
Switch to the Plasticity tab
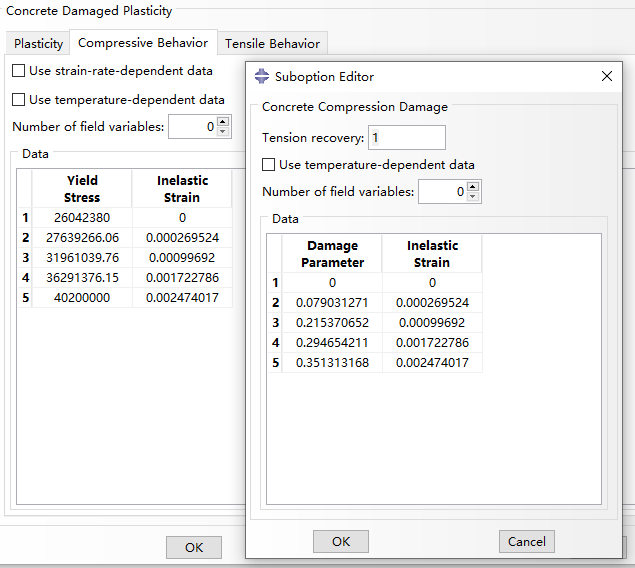(38, 44)
